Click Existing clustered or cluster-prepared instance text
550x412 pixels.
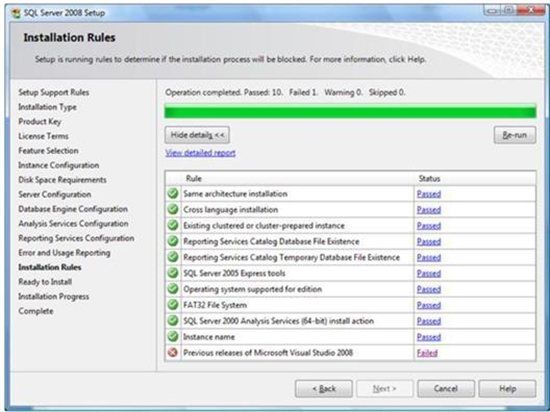point(264,225)
